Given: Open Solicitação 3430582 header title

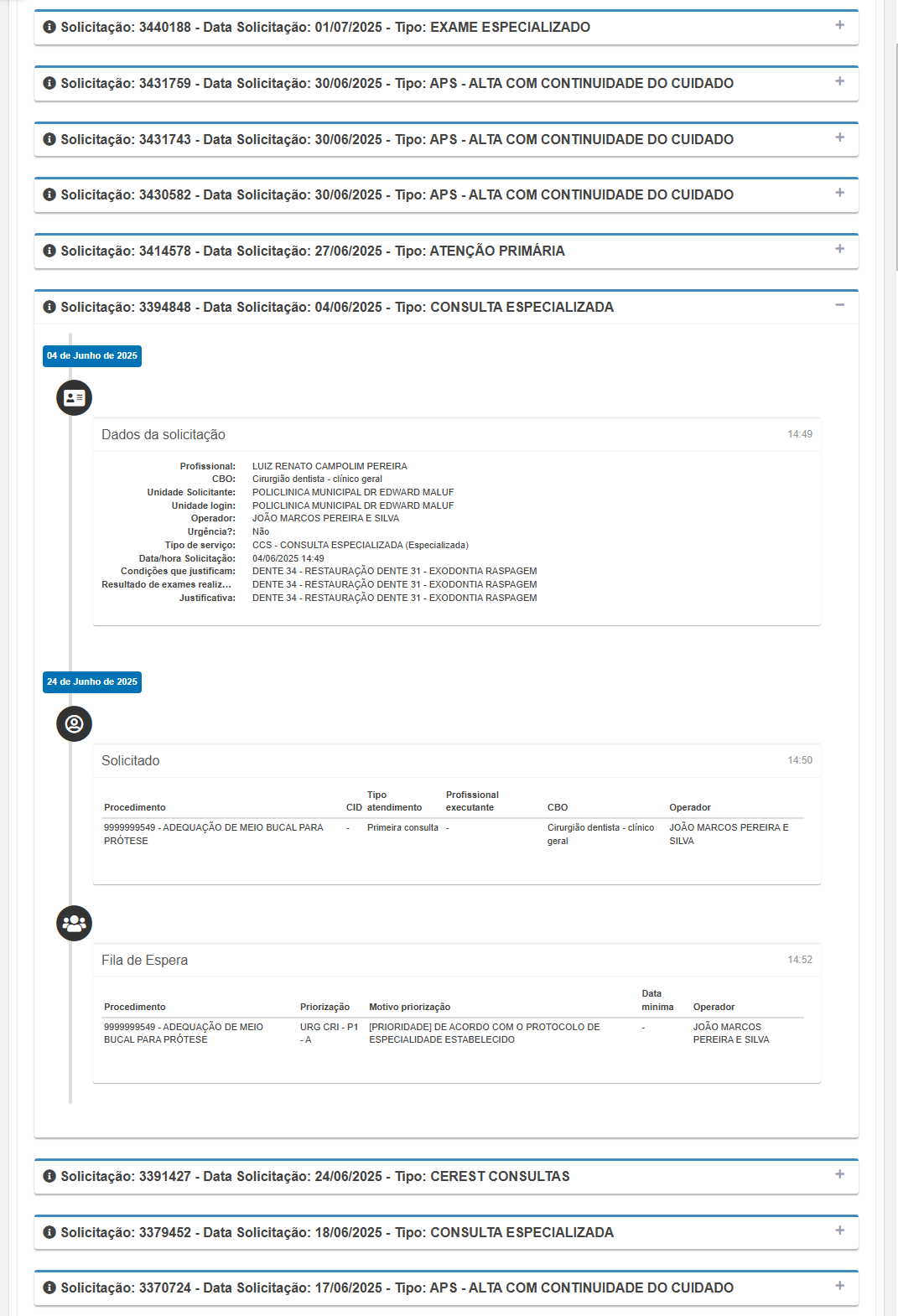Looking at the screenshot, I should pyautogui.click(x=397, y=194).
